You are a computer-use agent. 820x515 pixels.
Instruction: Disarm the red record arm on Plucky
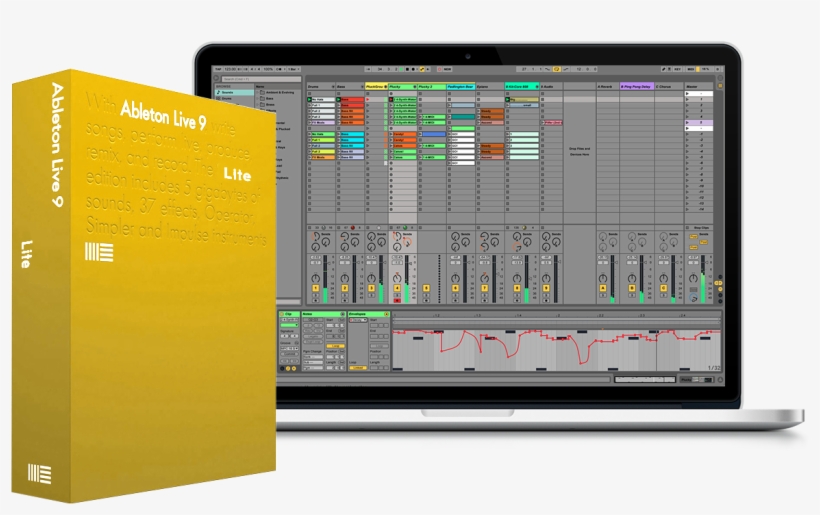tap(397, 301)
